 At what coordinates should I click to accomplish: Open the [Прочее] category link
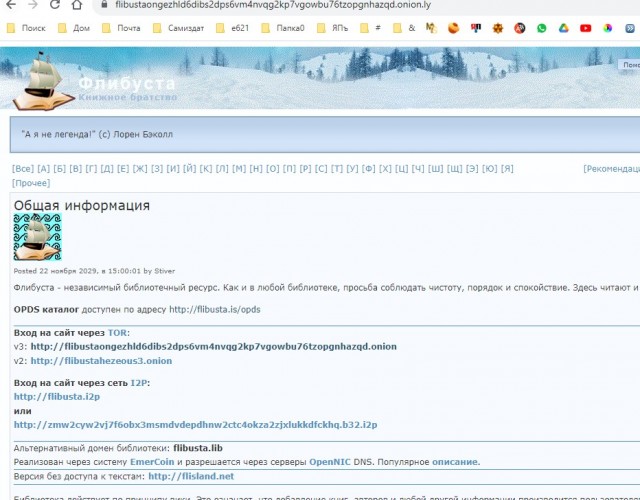[31, 183]
